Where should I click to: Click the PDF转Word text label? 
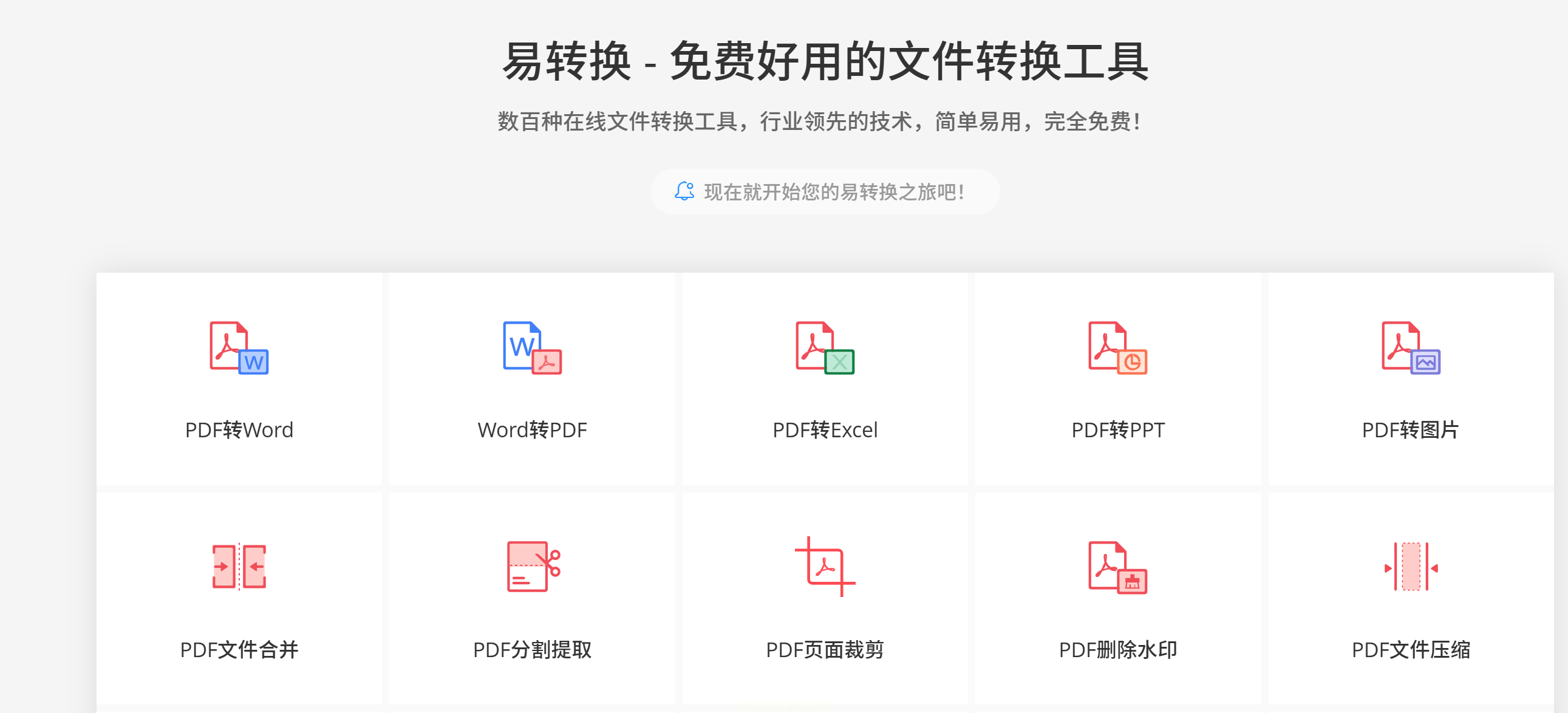[239, 430]
